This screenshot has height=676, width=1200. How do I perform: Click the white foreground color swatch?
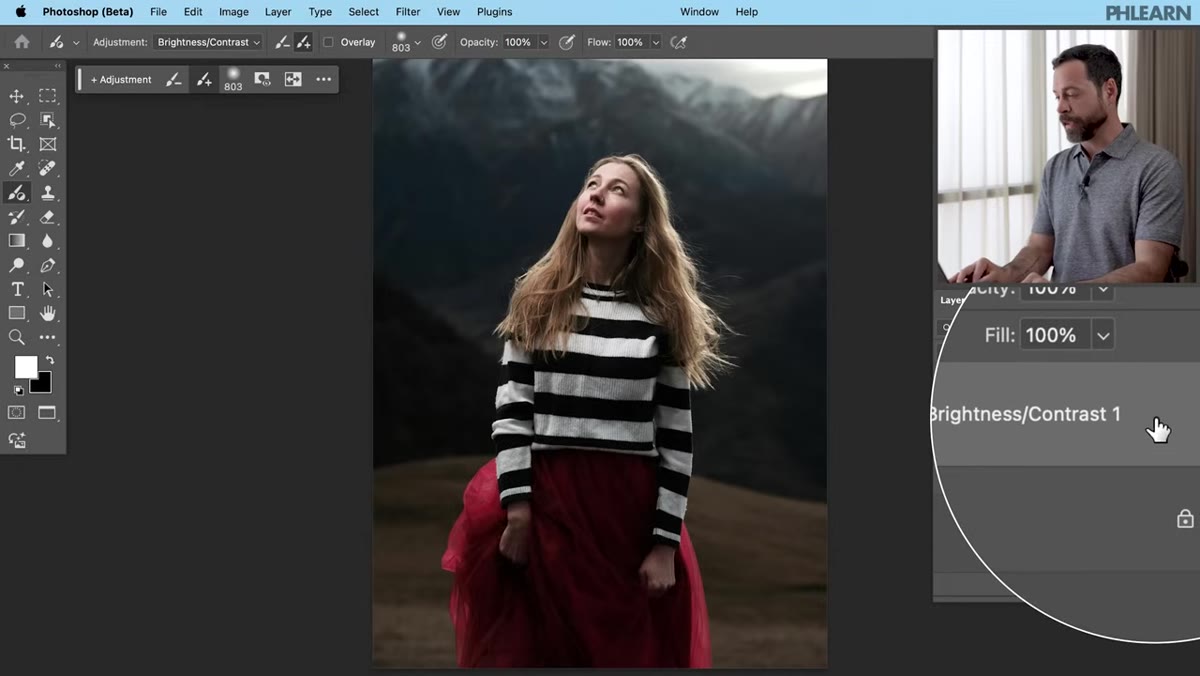25,367
